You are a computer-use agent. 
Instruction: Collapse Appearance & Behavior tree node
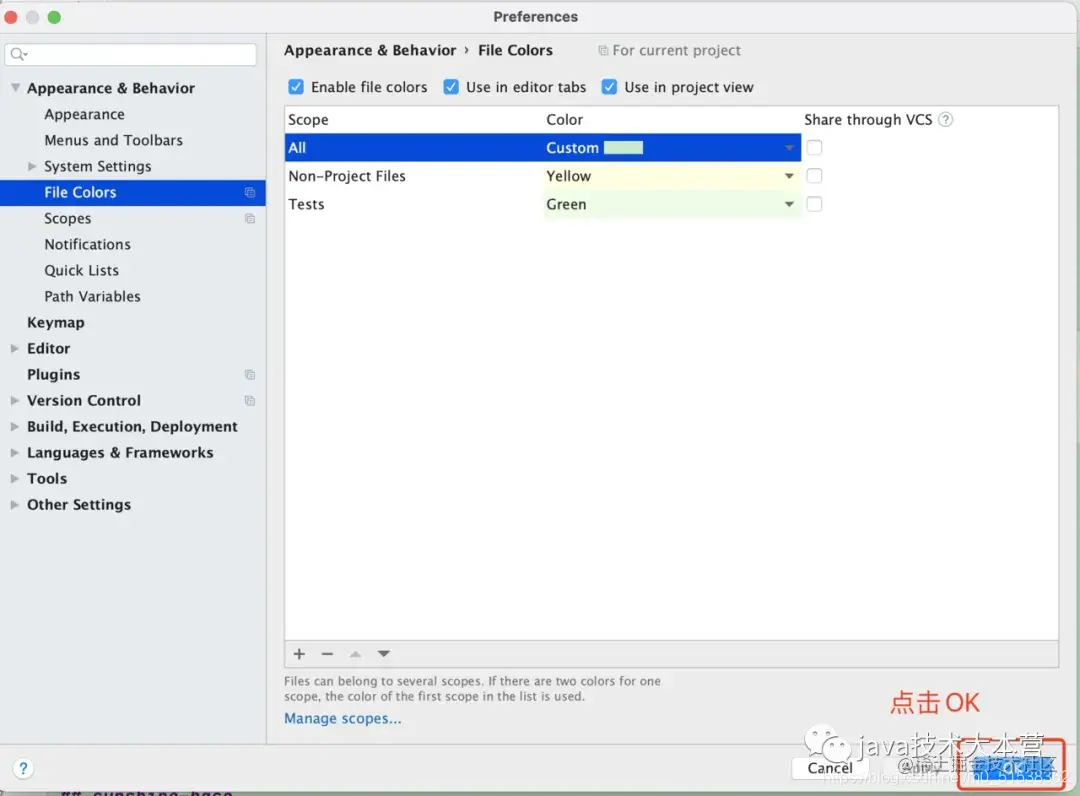[15, 87]
